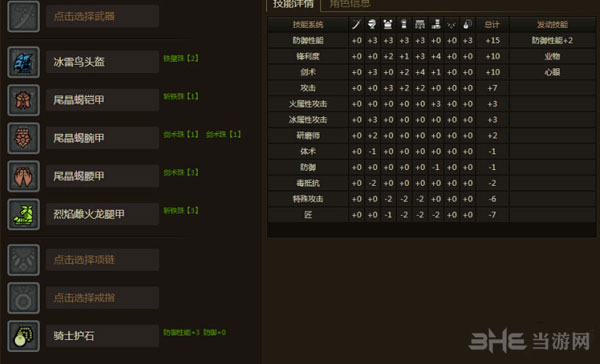The width and height of the screenshot is (600, 364).
Task: Open the 尾晶蝎铠甲 armor selector
Action: click(103, 100)
